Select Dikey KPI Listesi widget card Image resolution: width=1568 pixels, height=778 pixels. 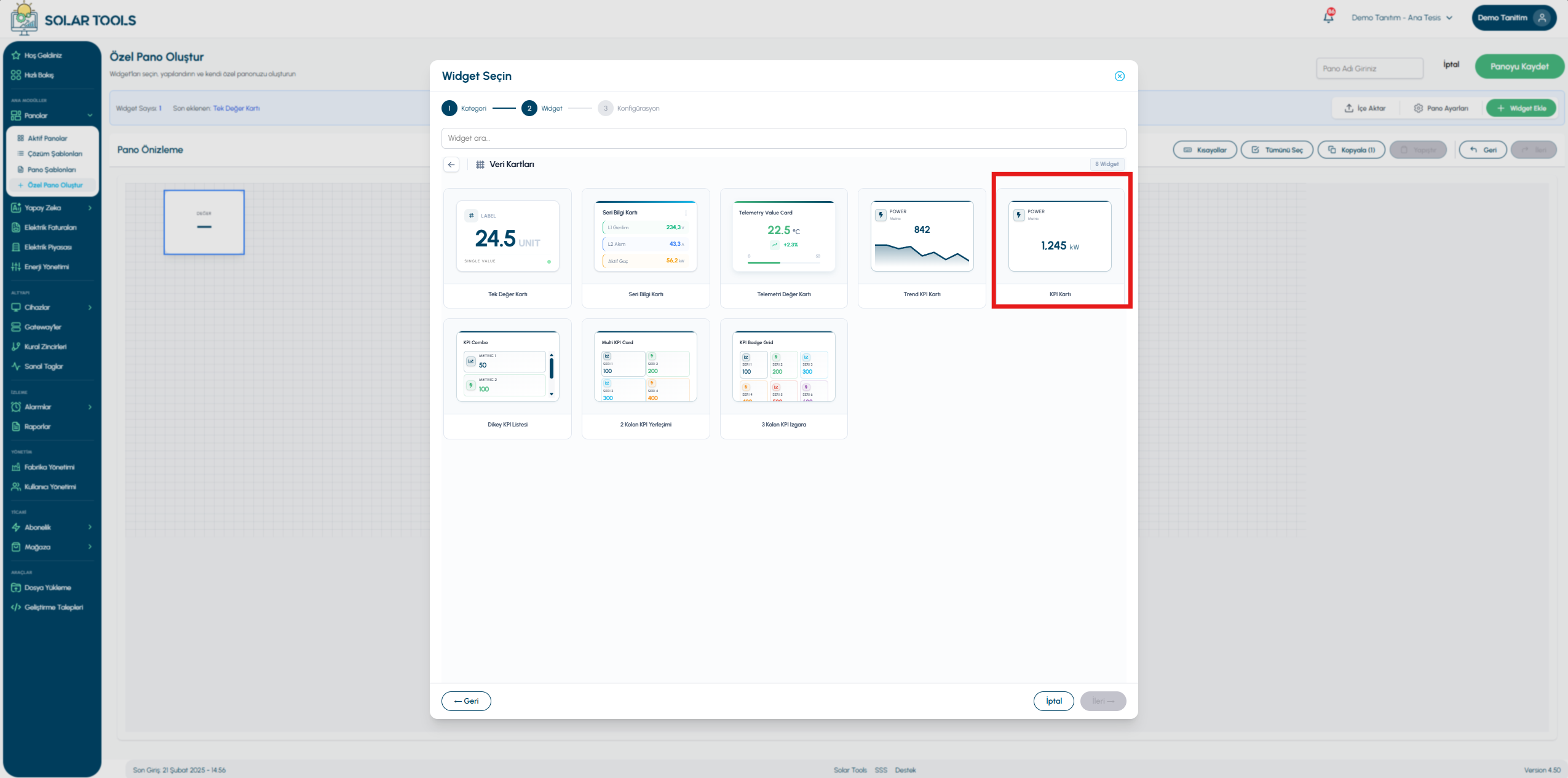[x=507, y=379]
